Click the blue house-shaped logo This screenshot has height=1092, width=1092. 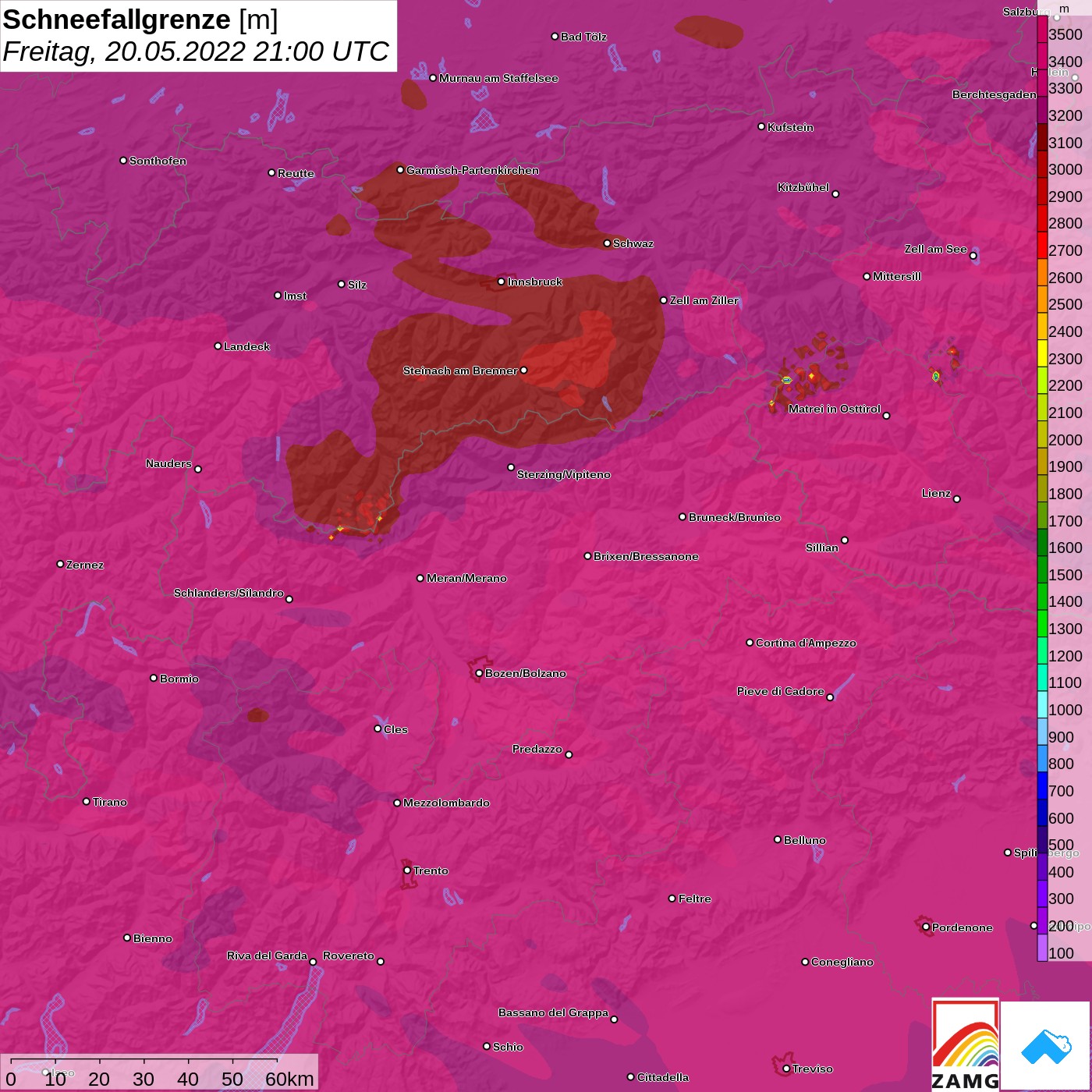coord(1045,1046)
